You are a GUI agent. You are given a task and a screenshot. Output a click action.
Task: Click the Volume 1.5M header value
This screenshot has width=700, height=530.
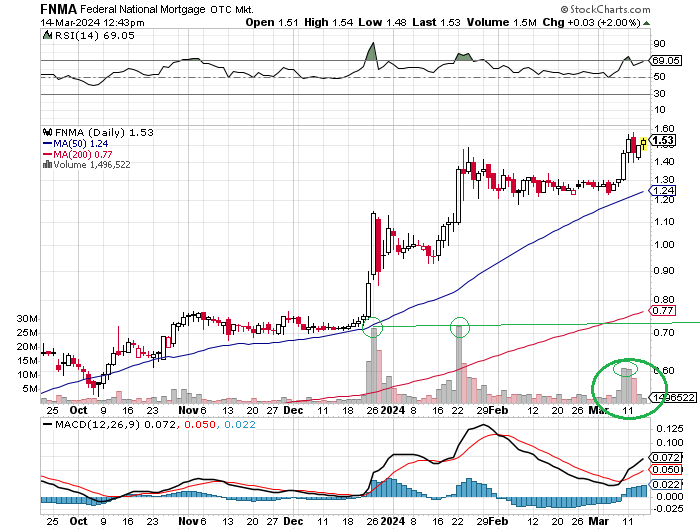tap(502, 22)
